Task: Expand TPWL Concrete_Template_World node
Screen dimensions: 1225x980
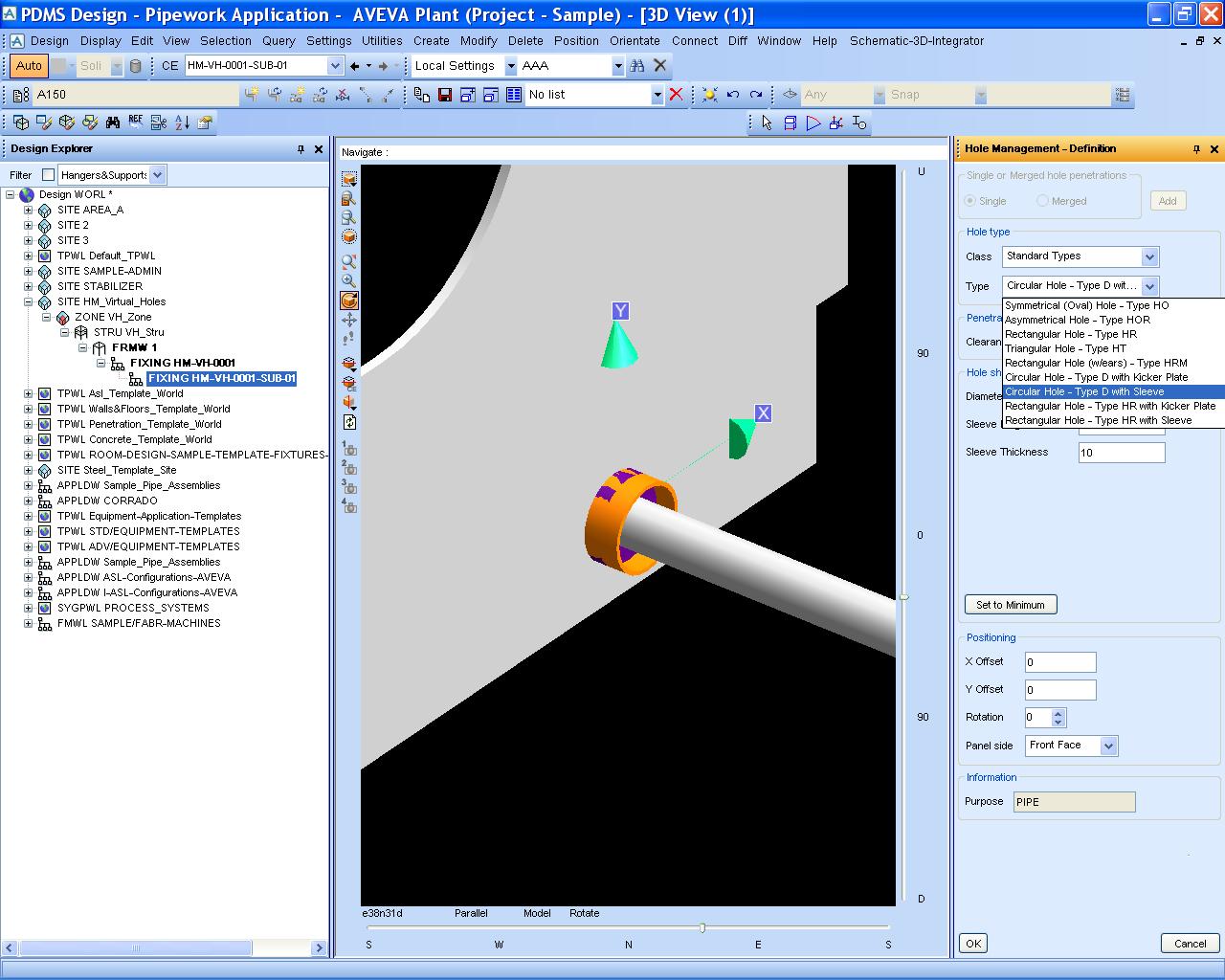Action: point(28,440)
